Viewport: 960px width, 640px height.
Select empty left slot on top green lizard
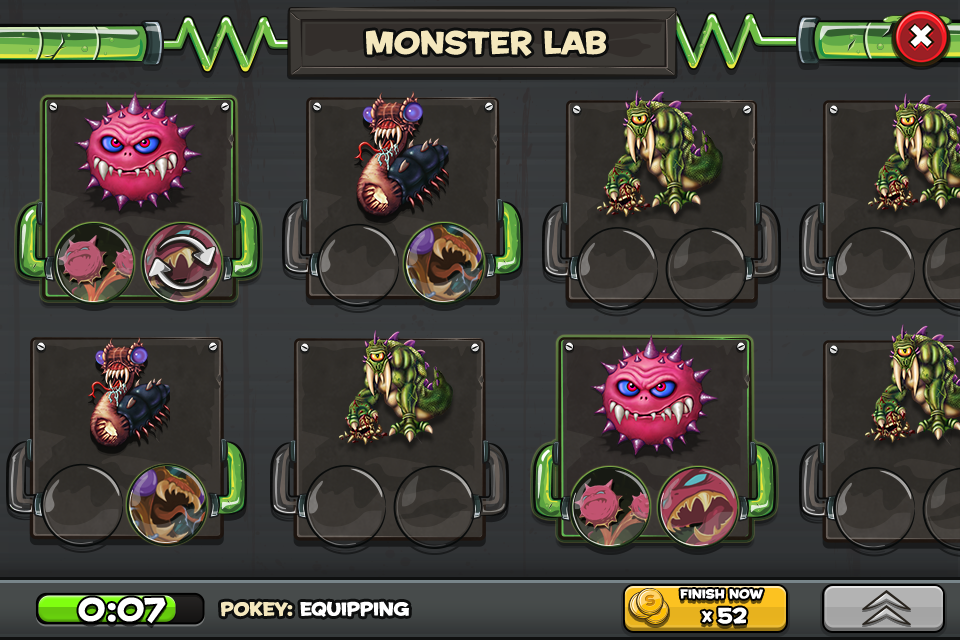(x=617, y=267)
